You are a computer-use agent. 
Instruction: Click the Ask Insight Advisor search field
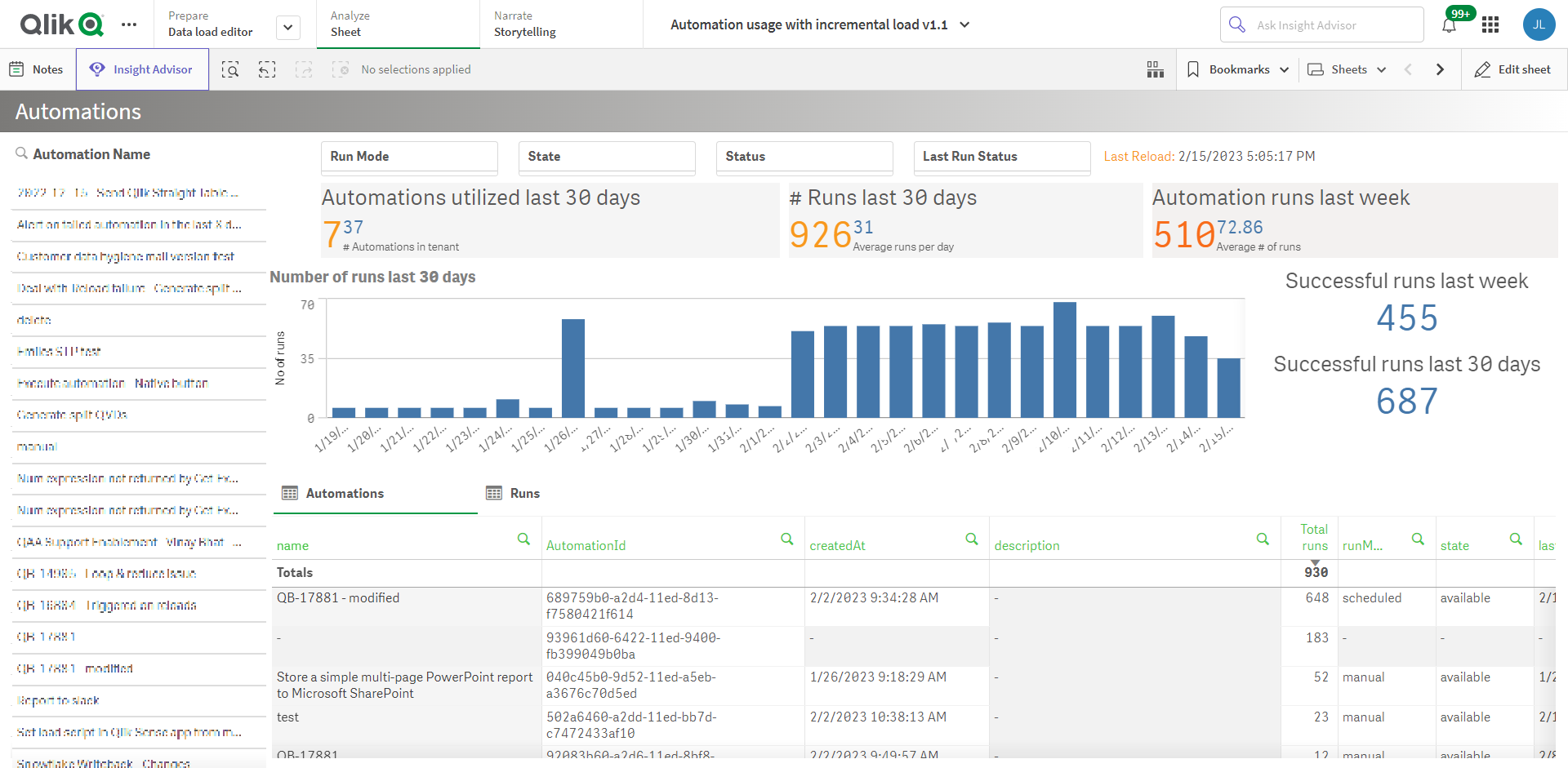click(1322, 24)
